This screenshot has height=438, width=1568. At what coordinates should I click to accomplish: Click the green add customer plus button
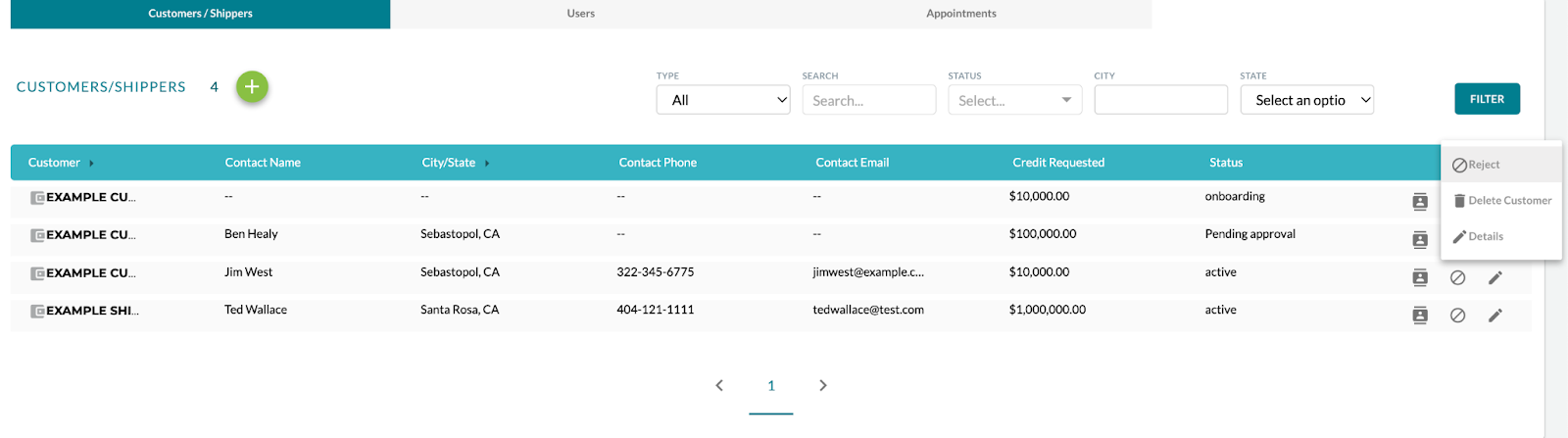(x=252, y=87)
